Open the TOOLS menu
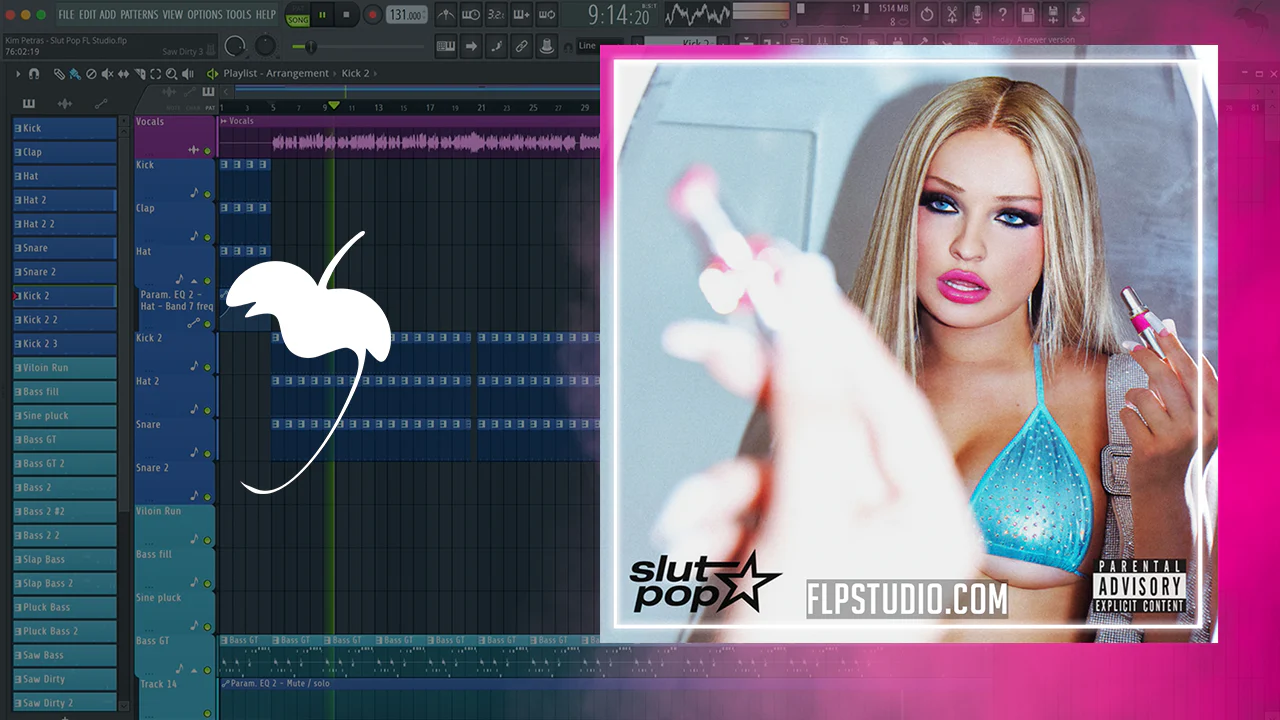This screenshot has height=720, width=1280. [x=239, y=15]
